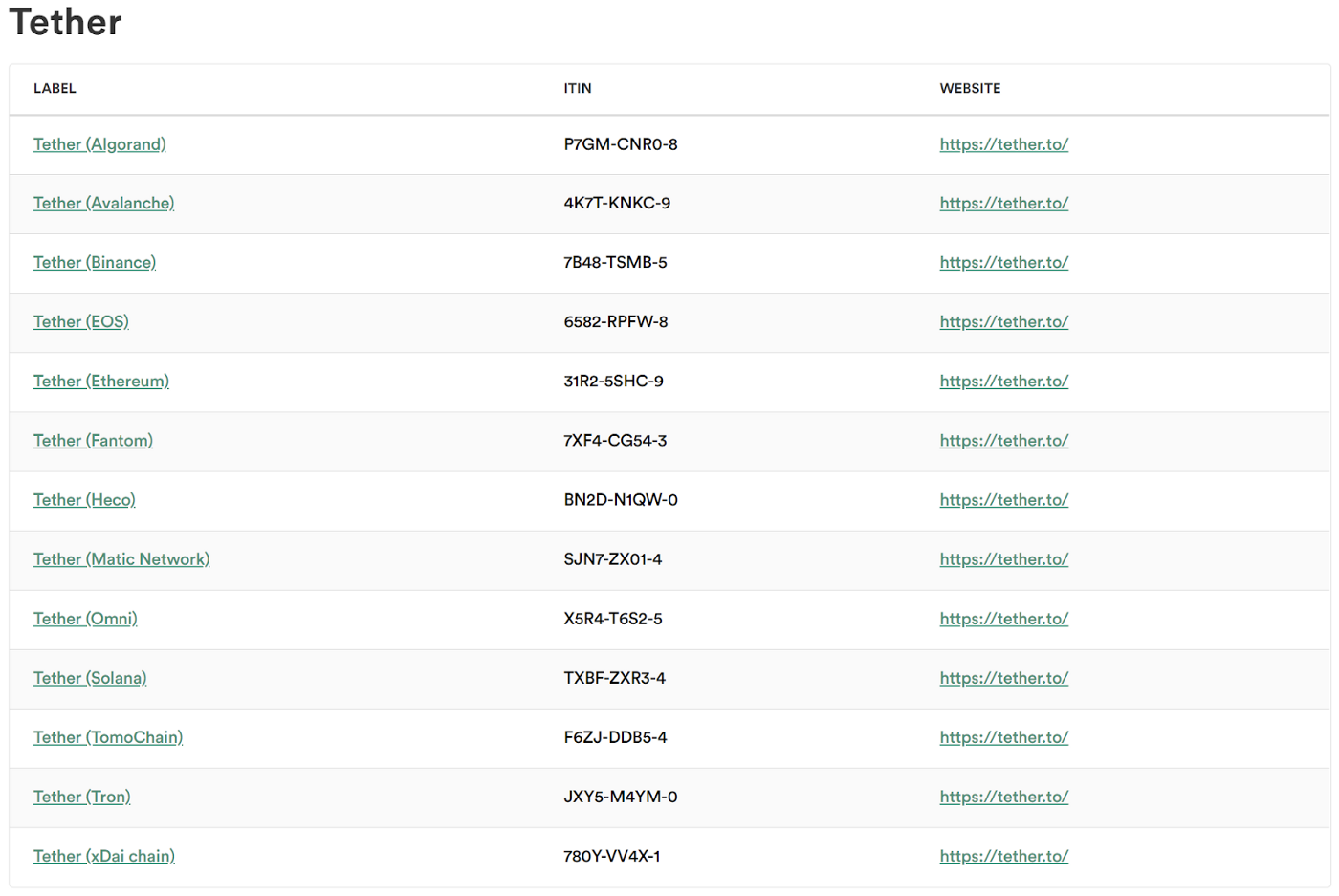This screenshot has width=1339, height=896.
Task: Open the Tether (Fantom) link
Action: (x=93, y=441)
